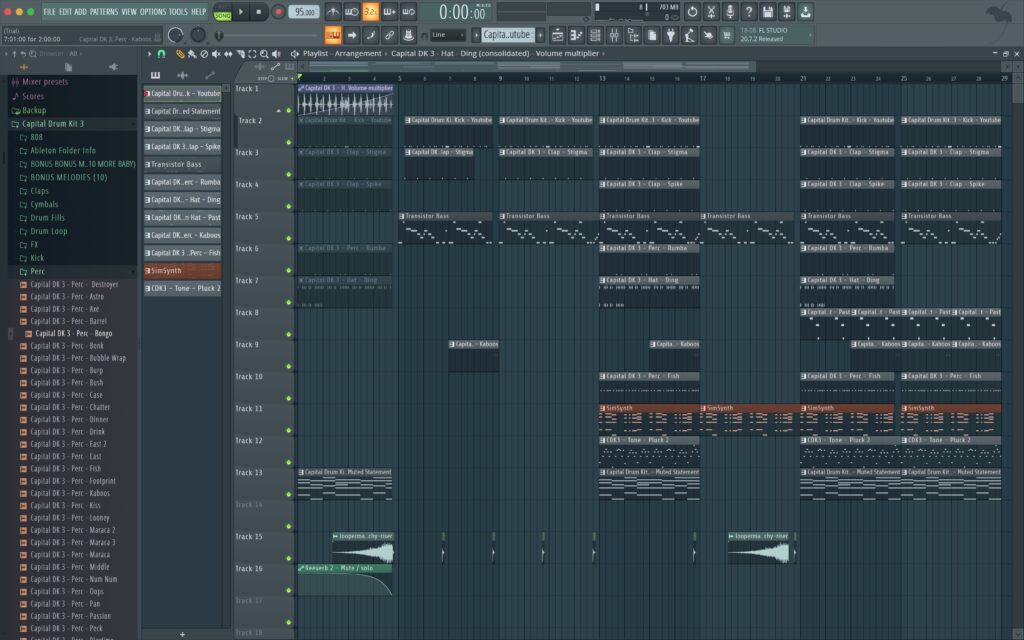Screen dimensions: 1024x640
Task: Toggle the metronome icon
Action: tap(333, 12)
